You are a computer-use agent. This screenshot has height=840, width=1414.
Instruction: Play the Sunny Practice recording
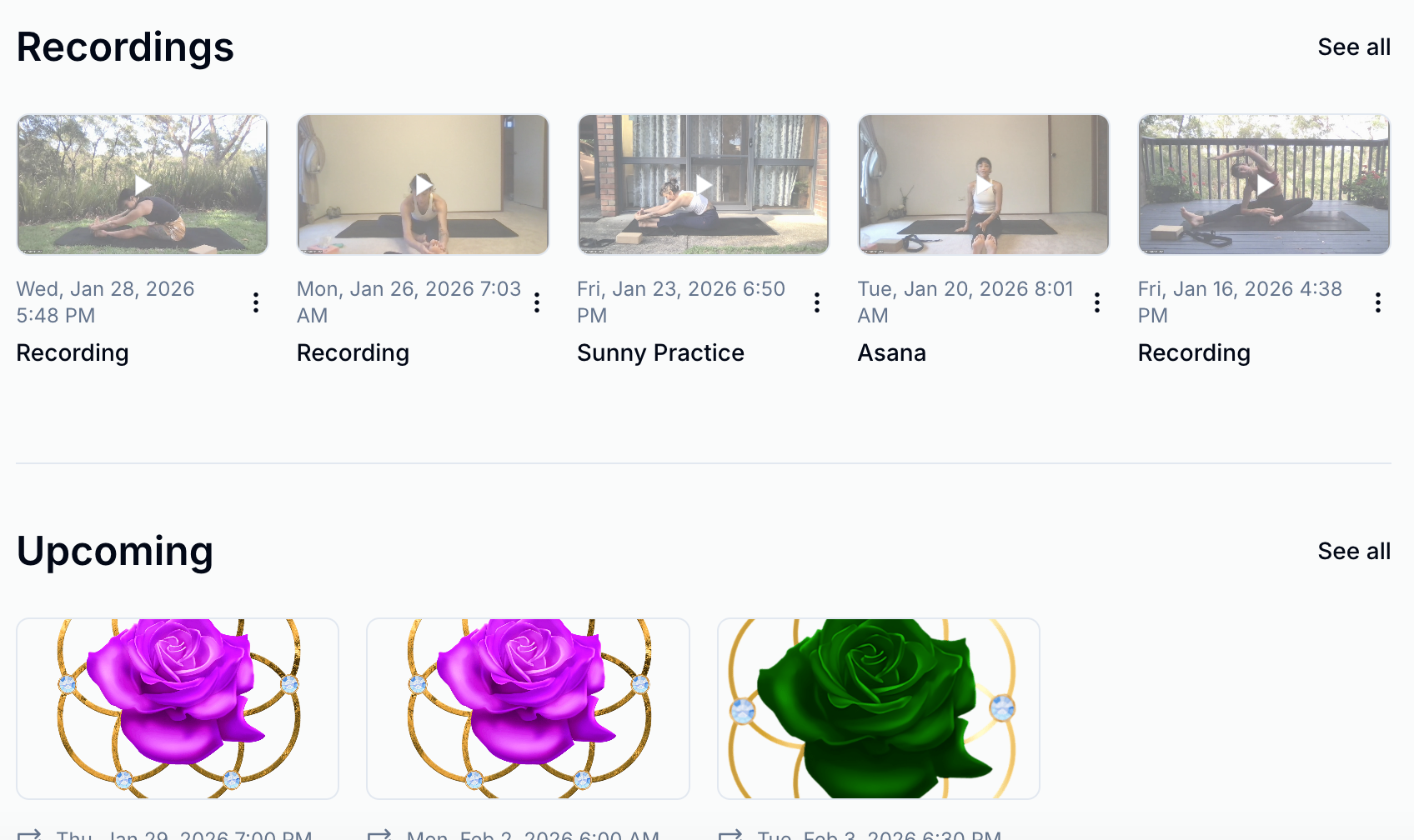point(703,184)
